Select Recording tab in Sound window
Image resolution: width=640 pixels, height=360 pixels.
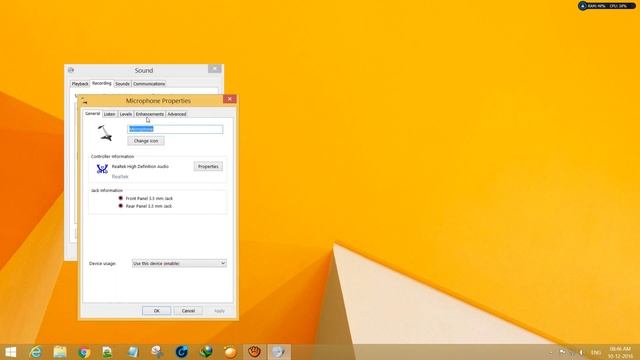(102, 83)
